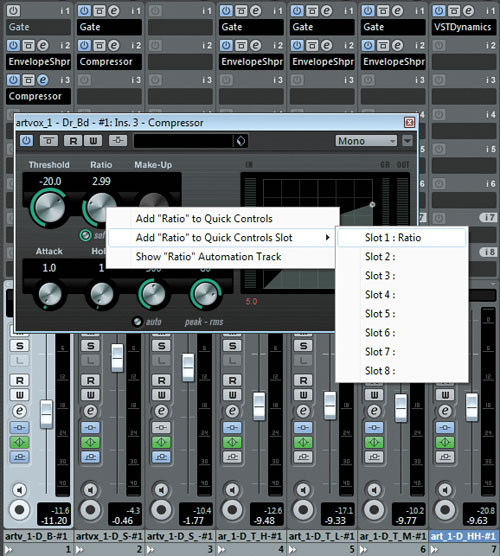This screenshot has width=500, height=556.
Task: Click the R read button on channel 1 strip
Action: (x=20, y=380)
